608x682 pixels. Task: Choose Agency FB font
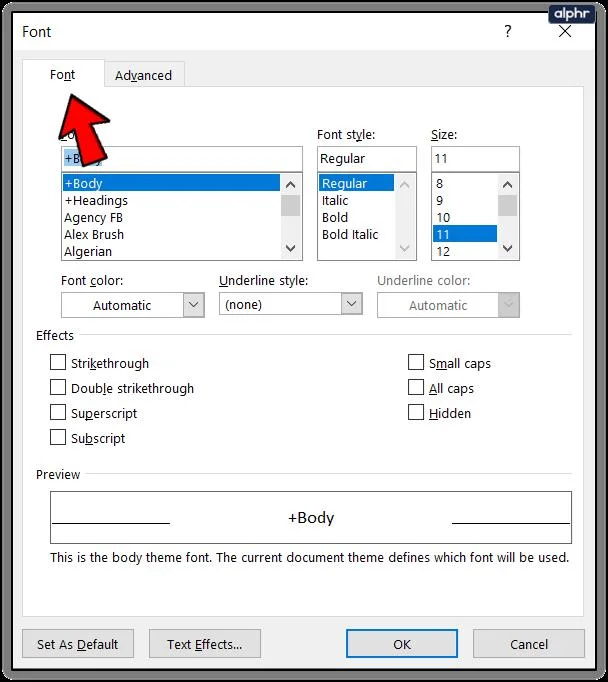coord(171,217)
